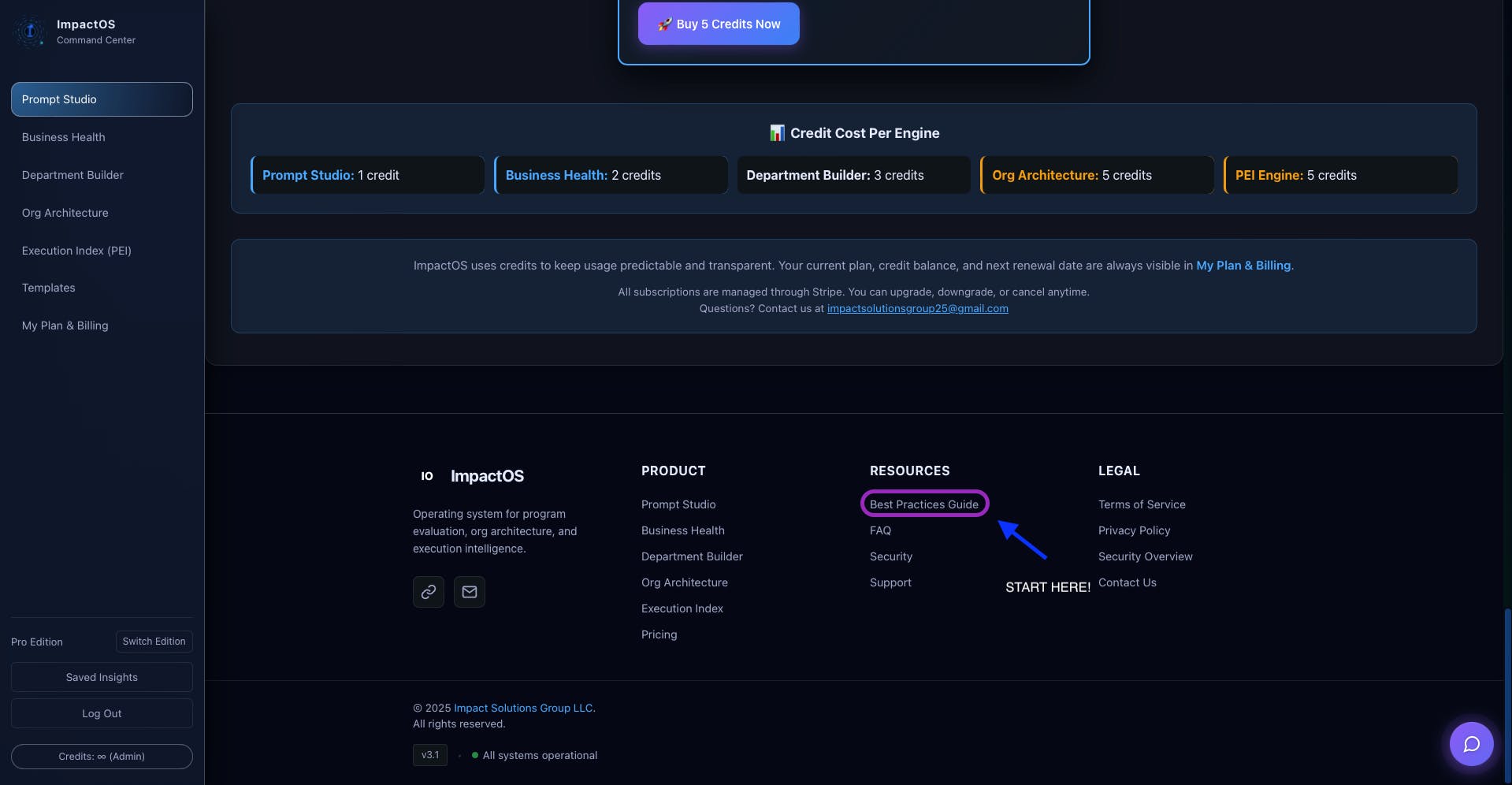Viewport: 1512px width, 785px height.
Task: Open Privacy Policy link
Action: (x=1134, y=530)
